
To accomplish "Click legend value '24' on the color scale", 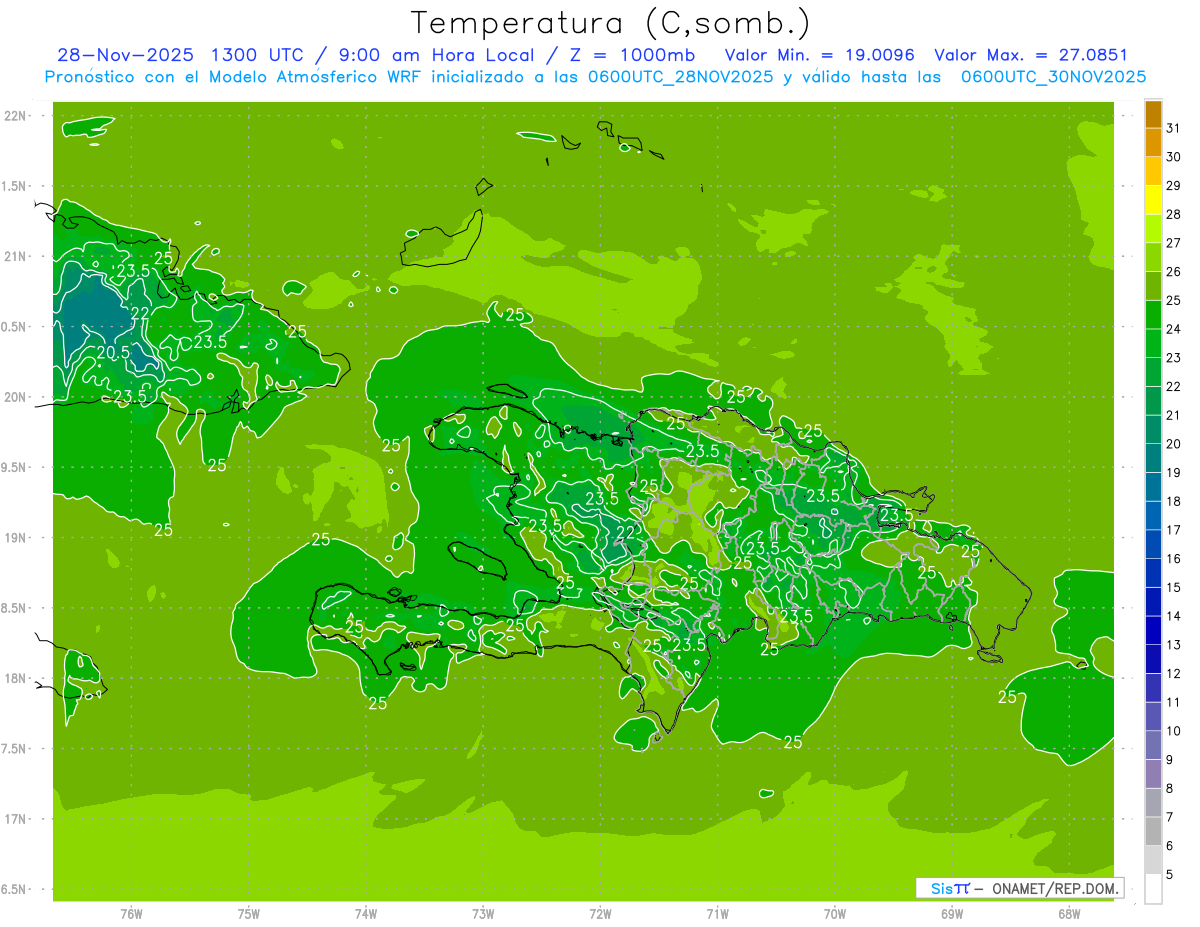I will 1174,329.
